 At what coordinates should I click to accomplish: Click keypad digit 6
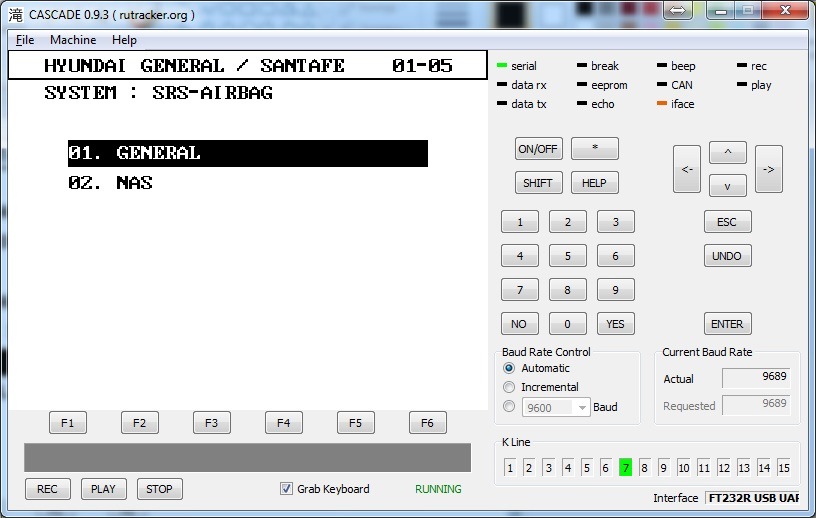coord(616,256)
